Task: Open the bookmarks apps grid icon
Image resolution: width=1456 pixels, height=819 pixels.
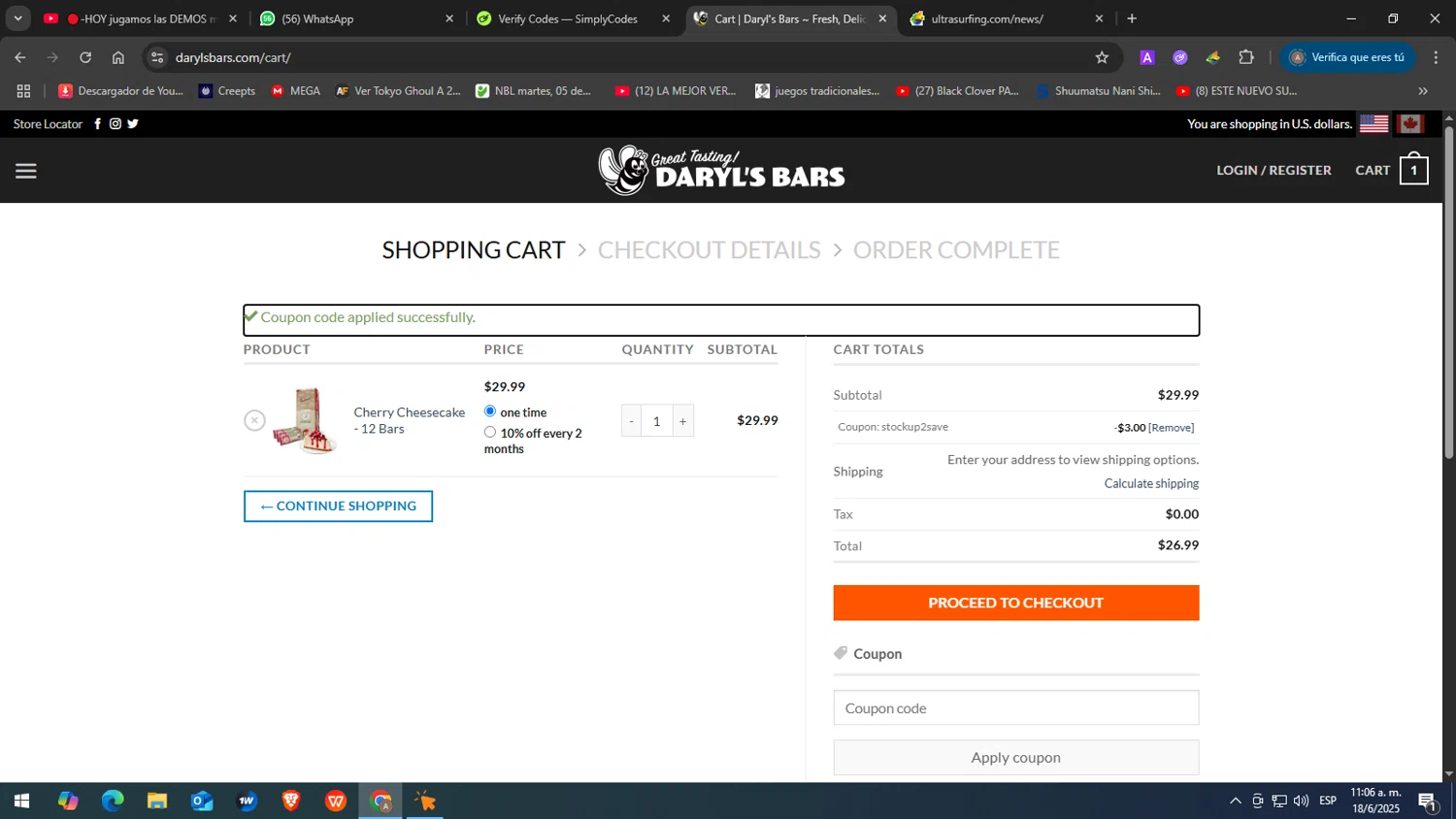Action: tap(24, 91)
